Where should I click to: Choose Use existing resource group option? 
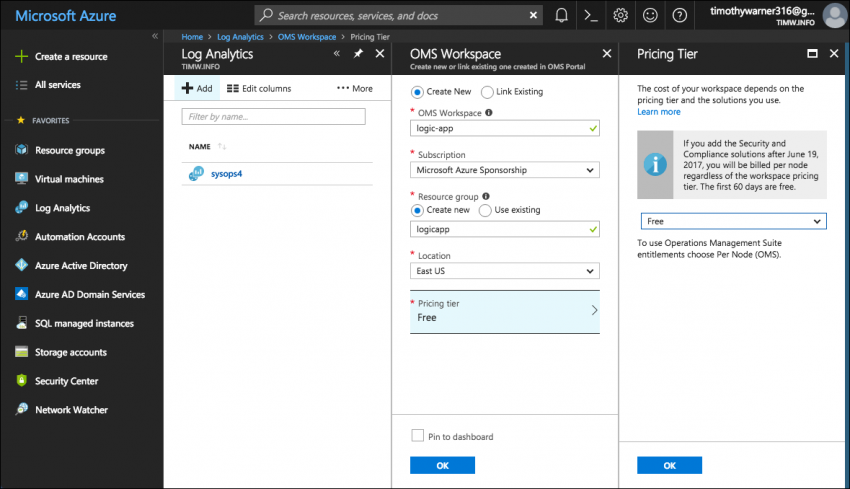point(486,210)
